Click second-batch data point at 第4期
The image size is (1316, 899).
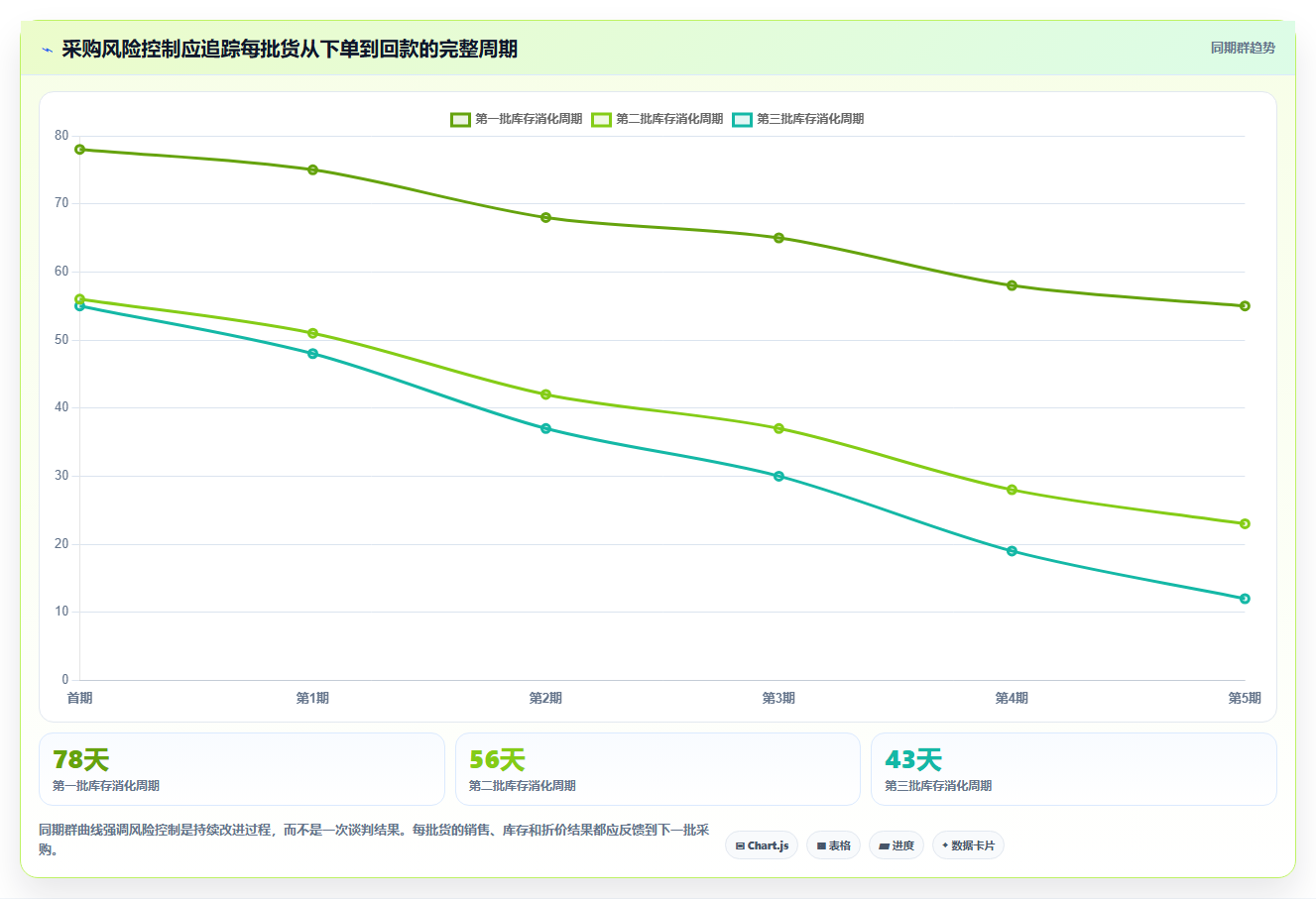click(x=1012, y=490)
